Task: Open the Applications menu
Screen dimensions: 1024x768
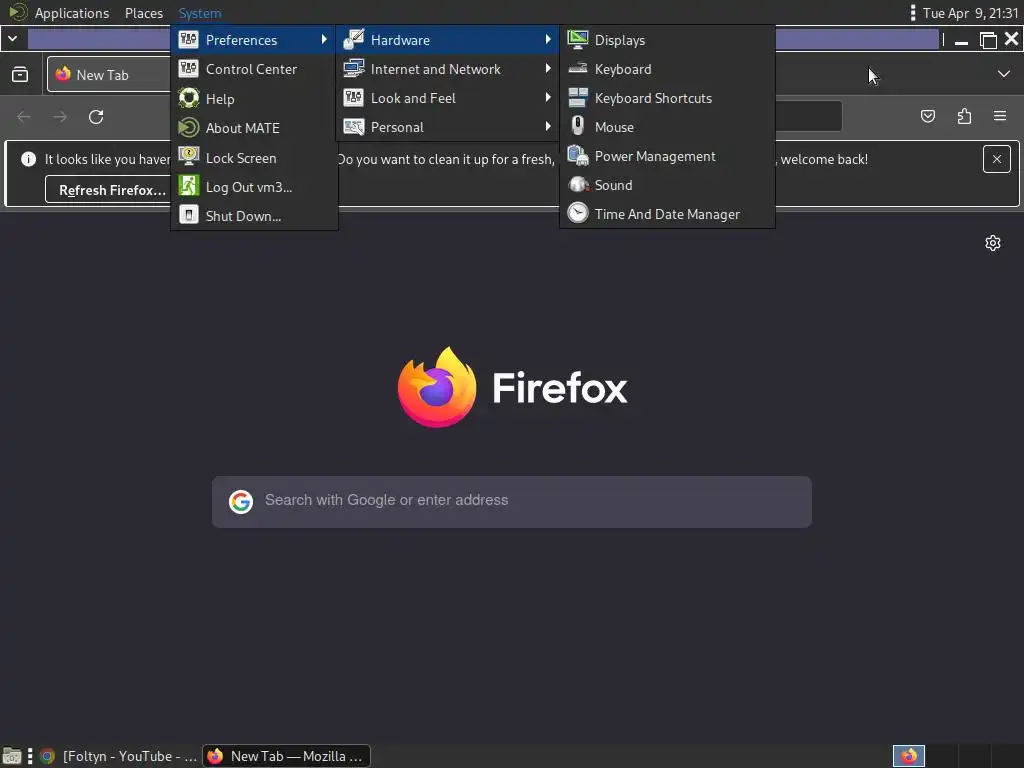Action: click(x=72, y=13)
